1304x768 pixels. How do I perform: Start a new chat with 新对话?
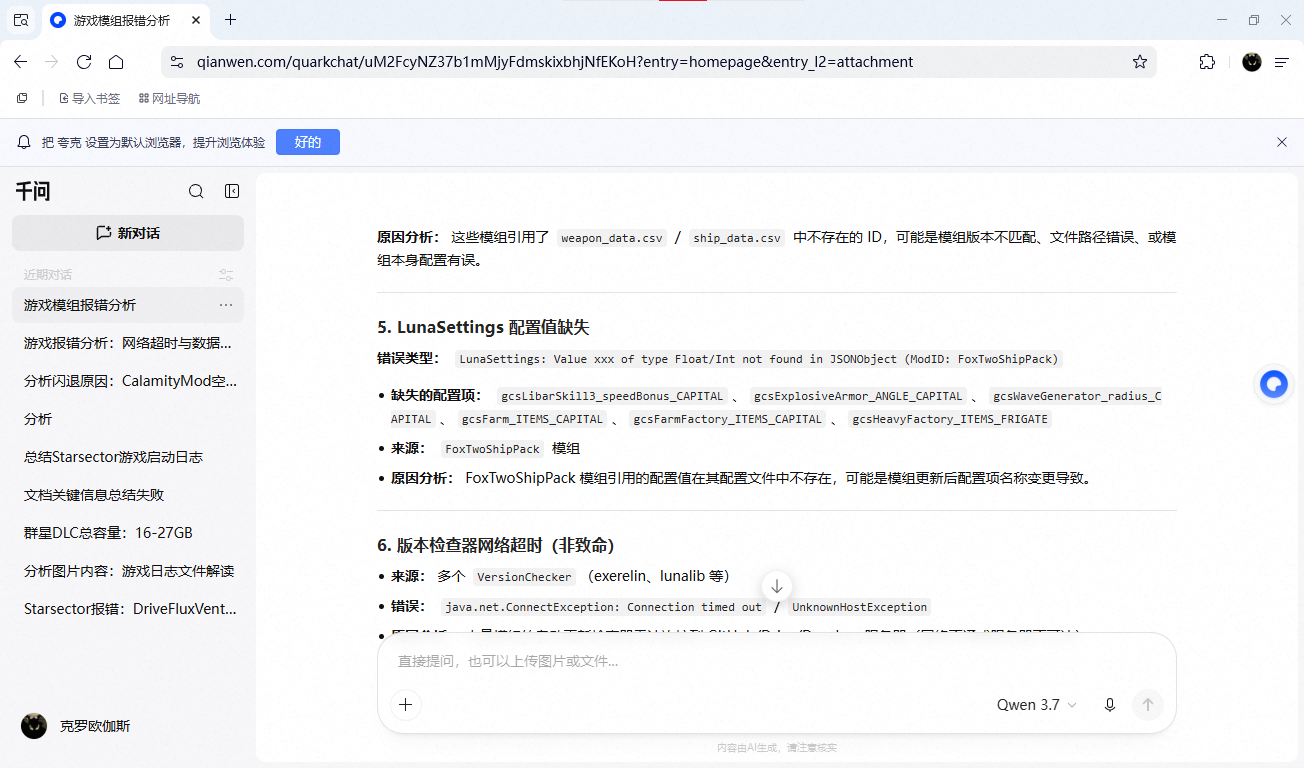tap(128, 233)
